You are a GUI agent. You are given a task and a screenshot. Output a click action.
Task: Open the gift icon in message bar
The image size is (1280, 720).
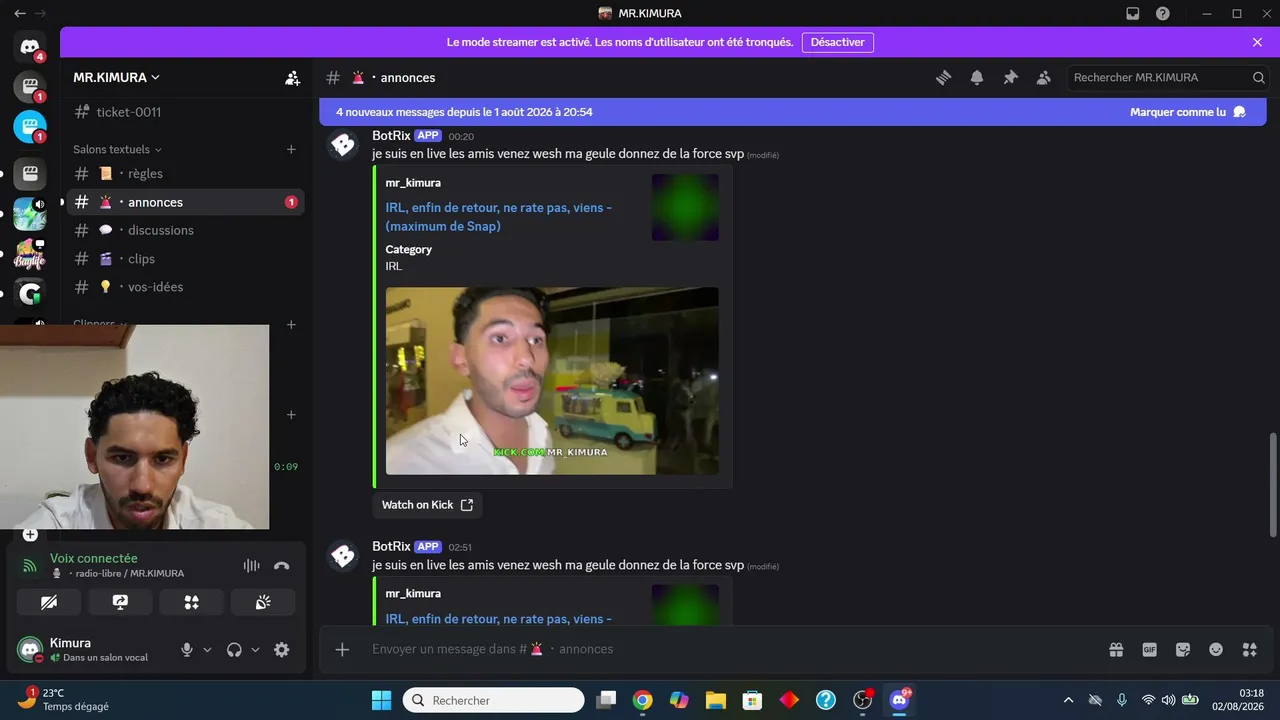pyautogui.click(x=1116, y=649)
